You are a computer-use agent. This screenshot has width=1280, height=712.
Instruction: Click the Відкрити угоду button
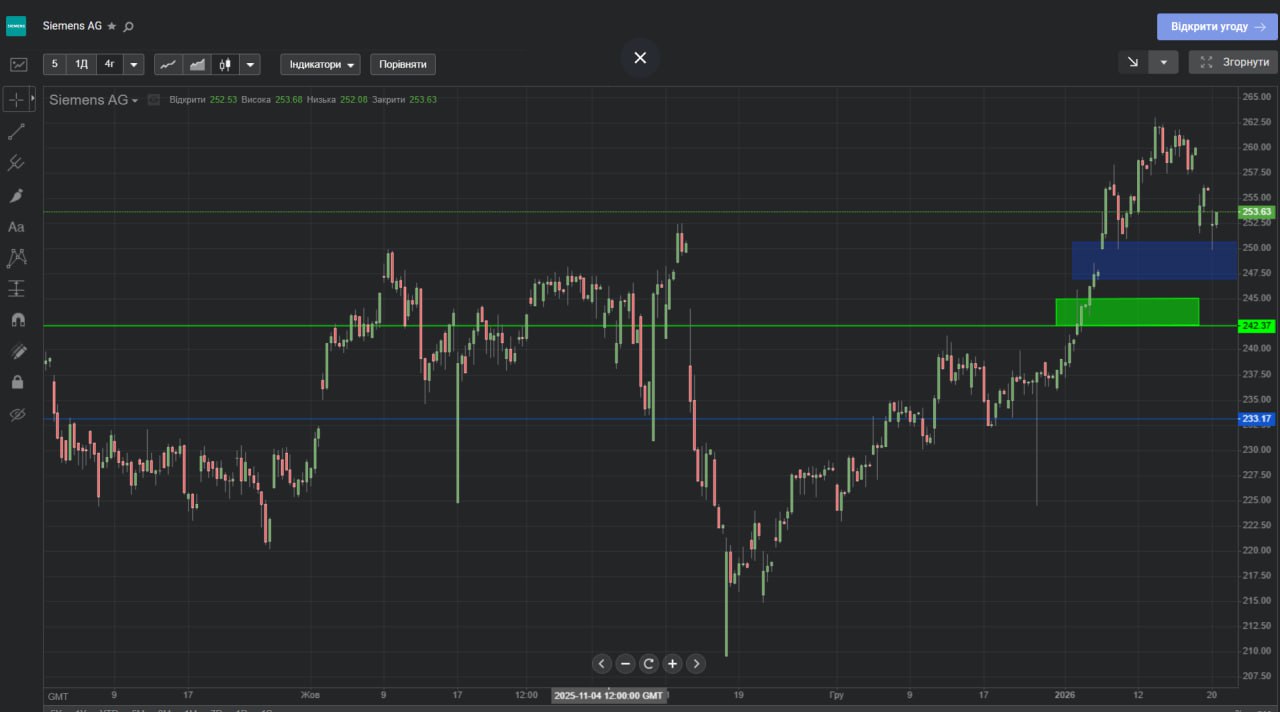[1216, 27]
